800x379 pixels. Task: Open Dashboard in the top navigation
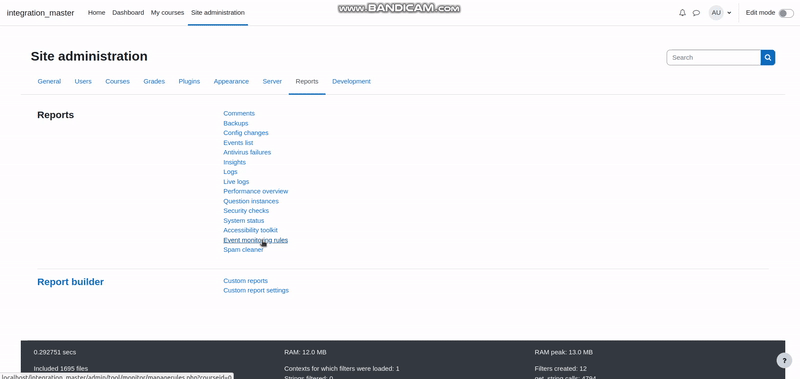tap(128, 13)
